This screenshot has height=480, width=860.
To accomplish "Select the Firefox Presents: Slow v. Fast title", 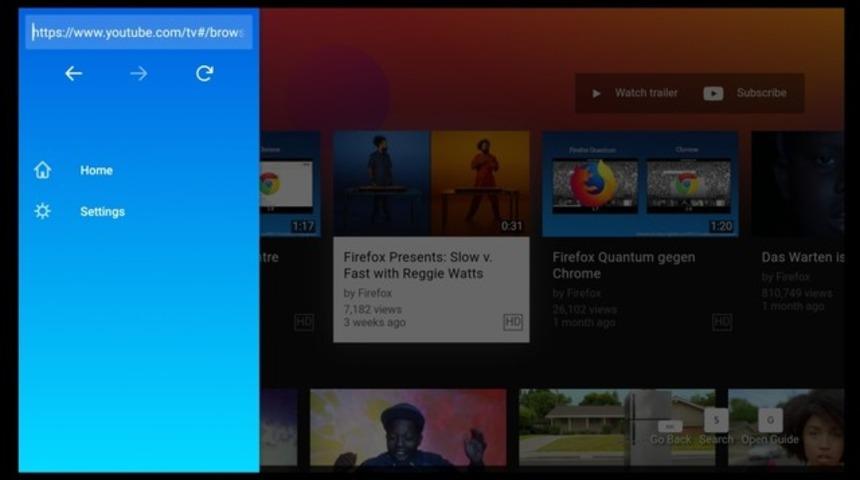I will 418,266.
